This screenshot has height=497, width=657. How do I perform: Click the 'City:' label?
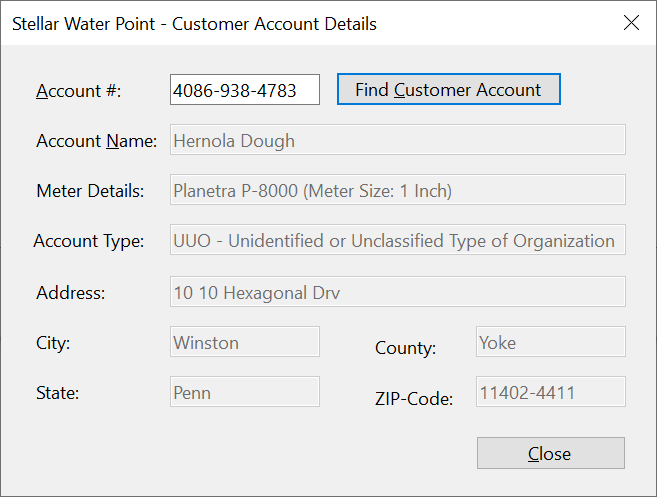[53, 343]
